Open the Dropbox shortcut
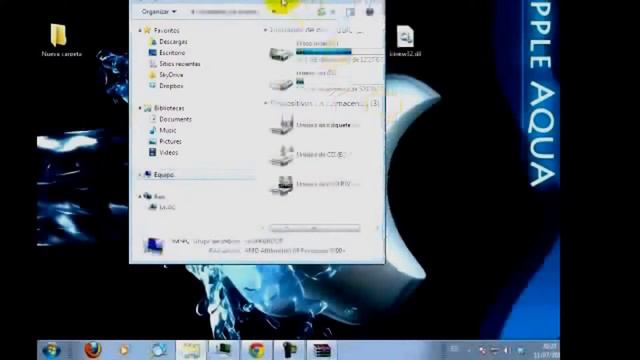The image size is (640, 360). click(171, 86)
